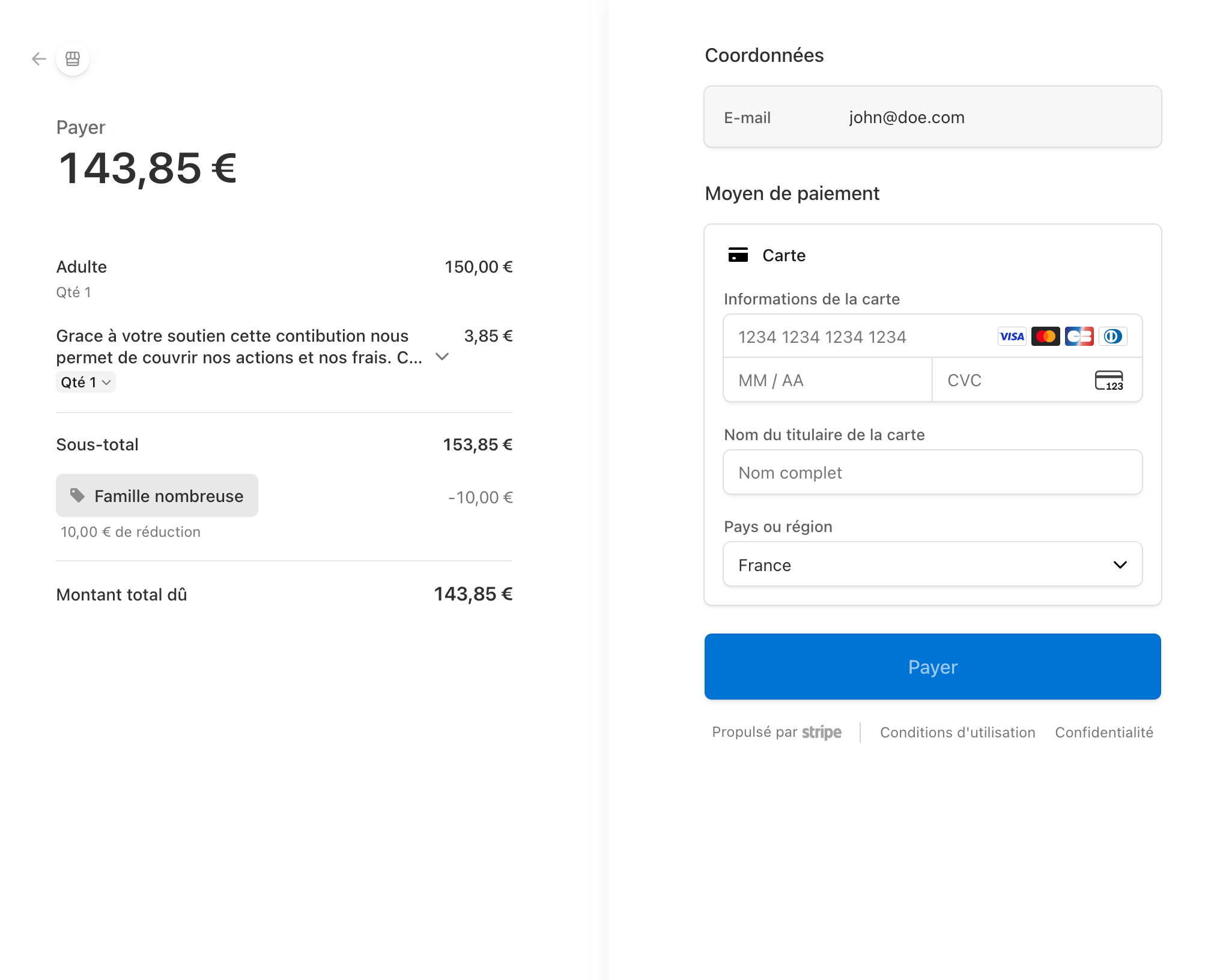Click the Diners Club logo
Image resolution: width=1217 pixels, height=980 pixels.
pos(1112,336)
